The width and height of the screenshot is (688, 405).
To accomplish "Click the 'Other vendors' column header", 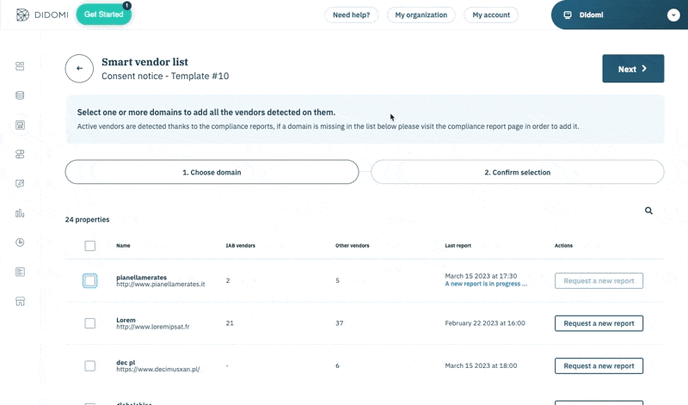I will click(352, 246).
